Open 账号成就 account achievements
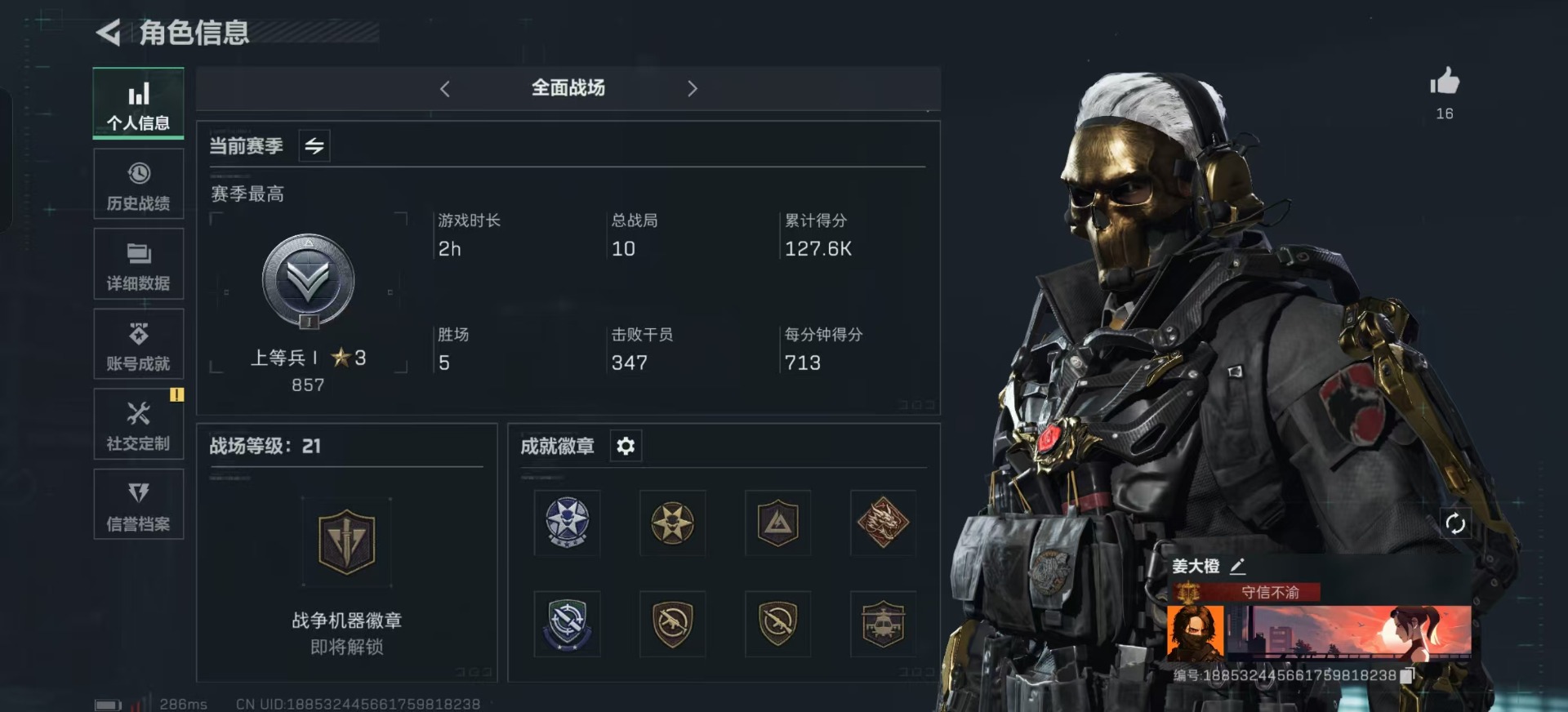The height and width of the screenshot is (712, 1568). 139,345
